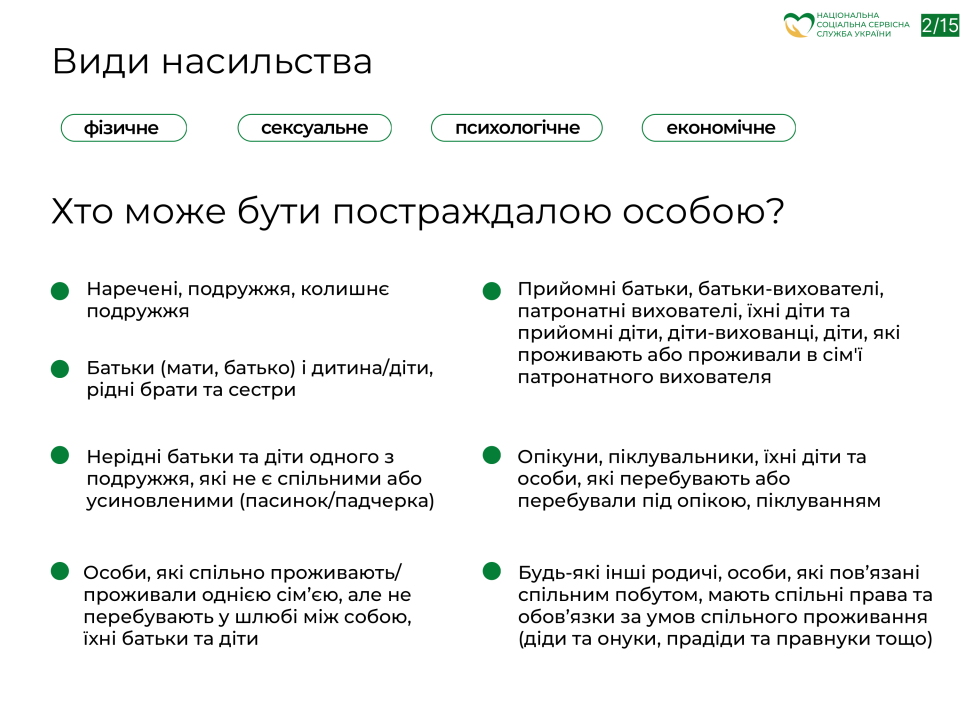Click green bullet beside Будь-які інші родичі
The height and width of the screenshot is (705, 972).
pos(492,571)
